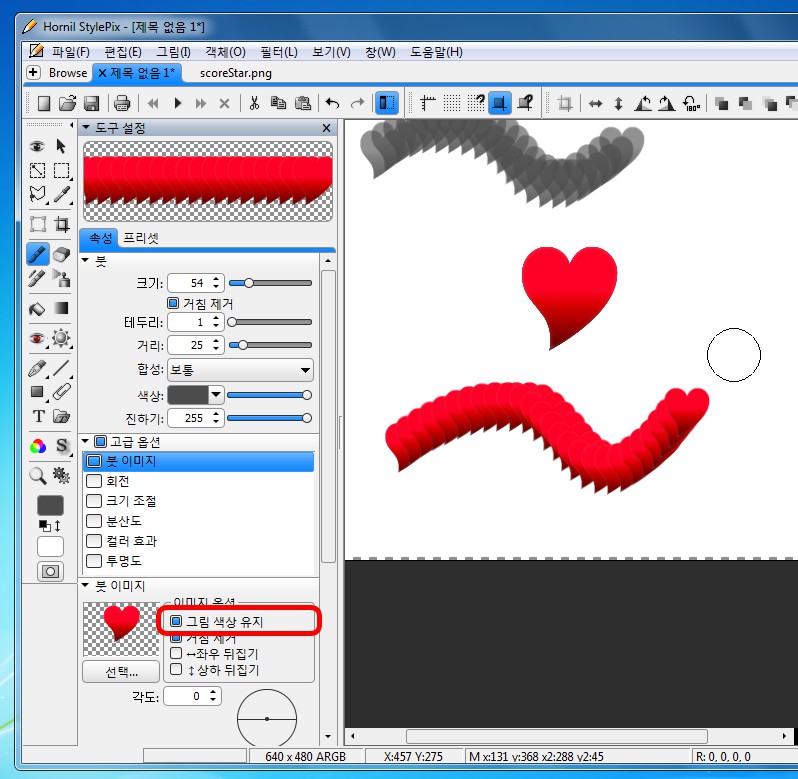
Task: Toggle the 고급 옵션 checkbox
Action: point(101,441)
